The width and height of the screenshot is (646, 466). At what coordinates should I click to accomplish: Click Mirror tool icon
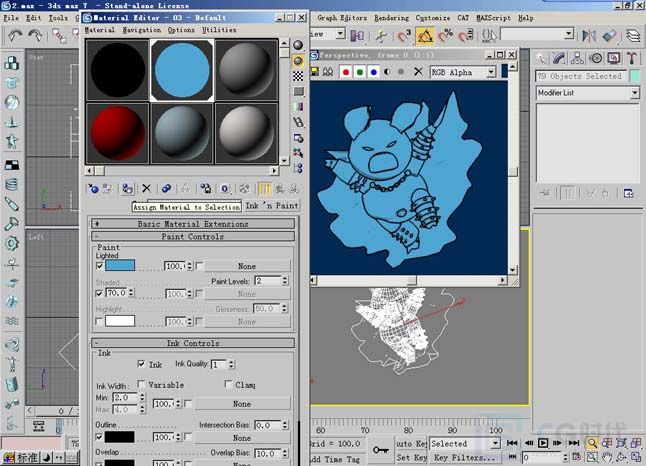(x=589, y=36)
